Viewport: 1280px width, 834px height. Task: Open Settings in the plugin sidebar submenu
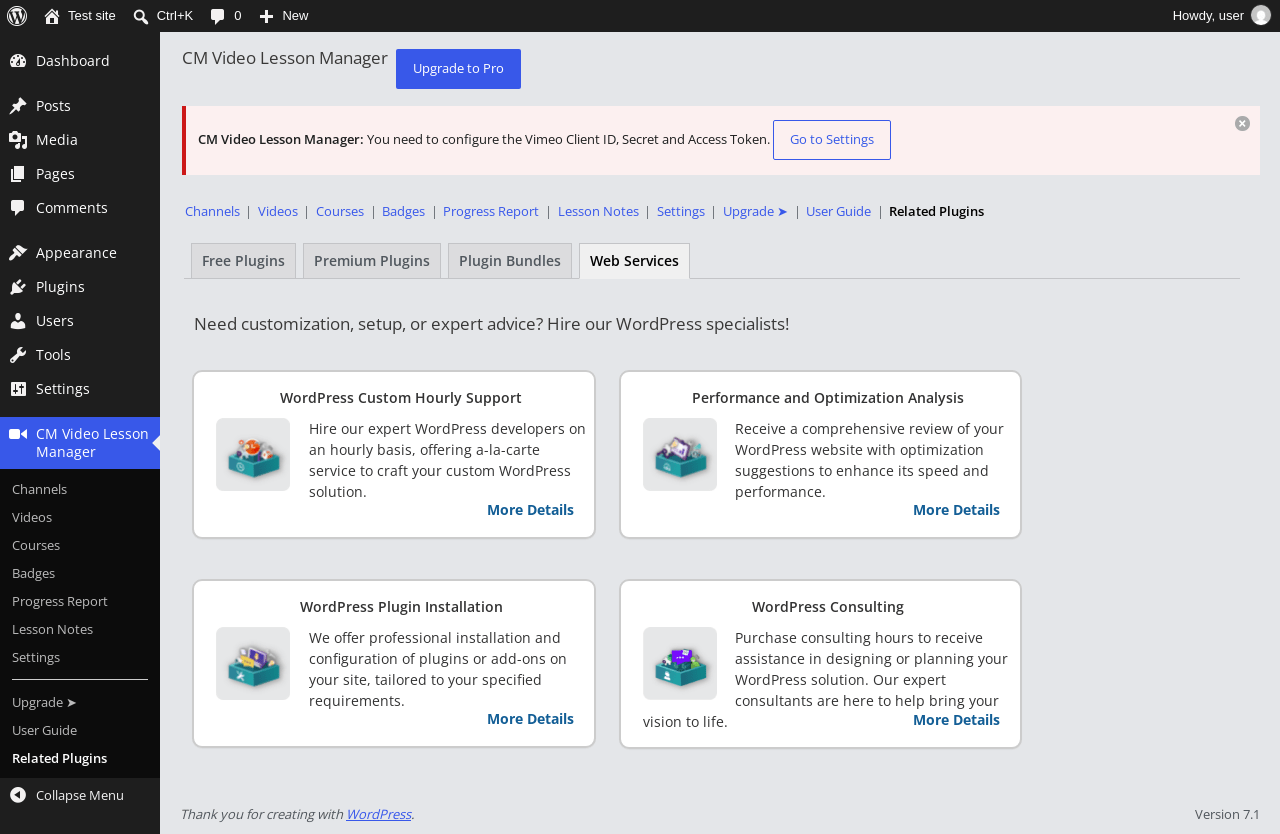(x=80, y=657)
